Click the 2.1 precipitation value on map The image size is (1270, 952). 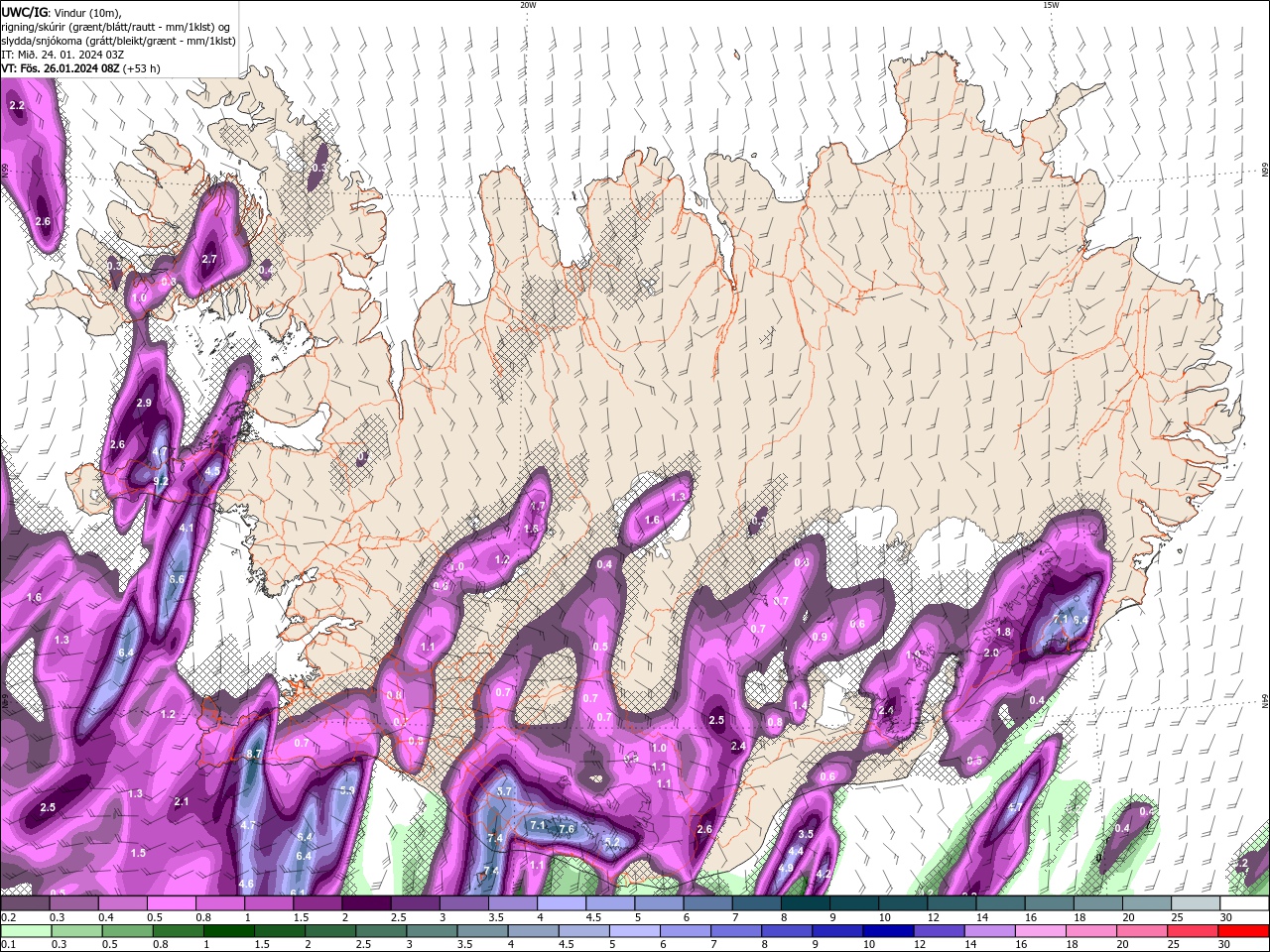point(182,801)
